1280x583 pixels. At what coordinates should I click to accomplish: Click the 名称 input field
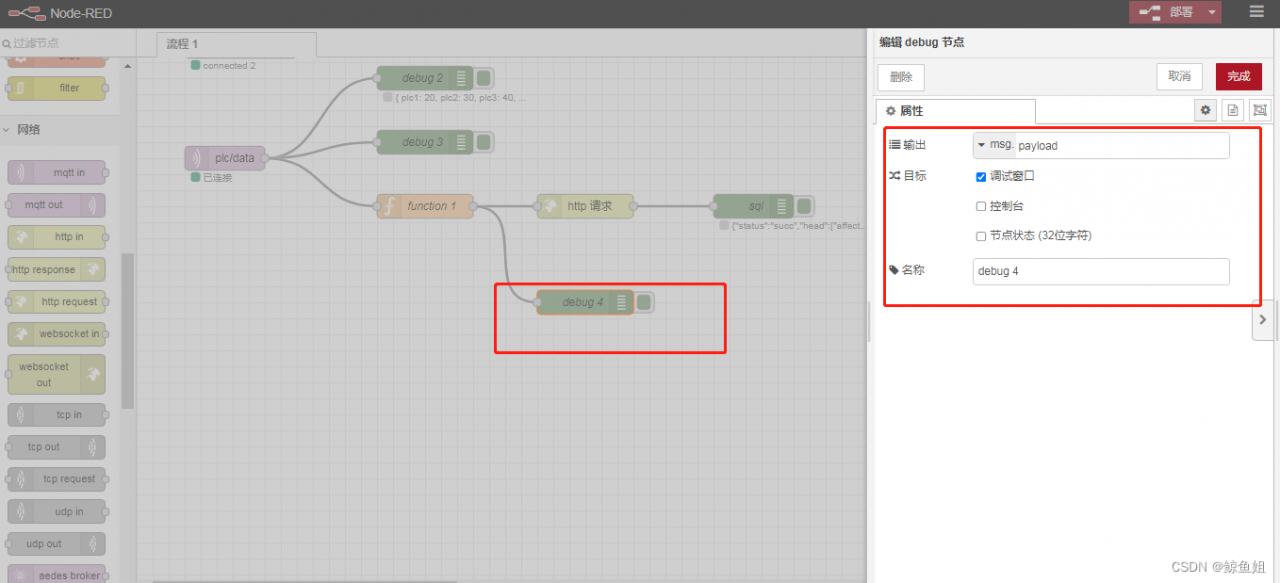[1100, 271]
